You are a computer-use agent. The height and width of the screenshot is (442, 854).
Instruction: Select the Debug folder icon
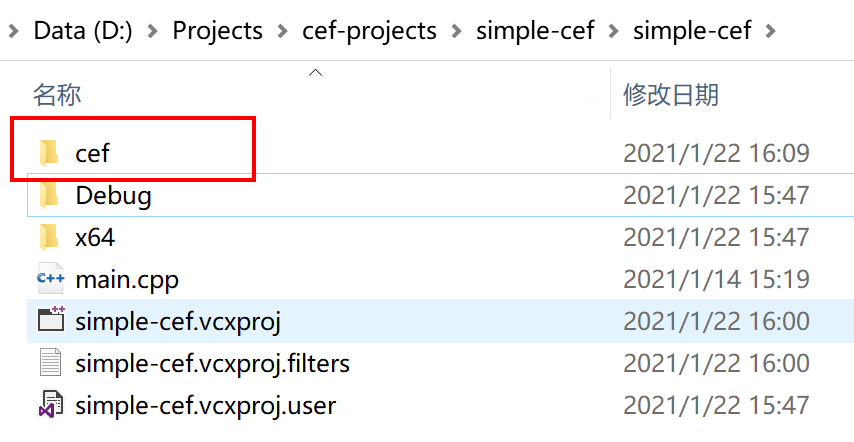tap(50, 195)
